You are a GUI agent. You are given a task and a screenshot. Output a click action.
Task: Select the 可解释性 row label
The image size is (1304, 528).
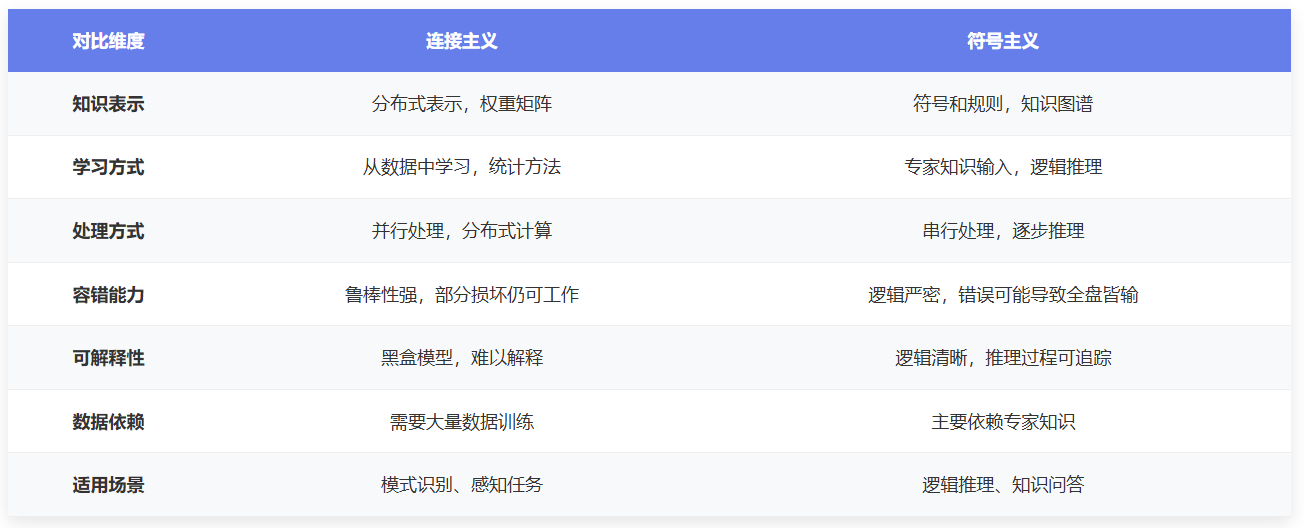pyautogui.click(x=108, y=358)
